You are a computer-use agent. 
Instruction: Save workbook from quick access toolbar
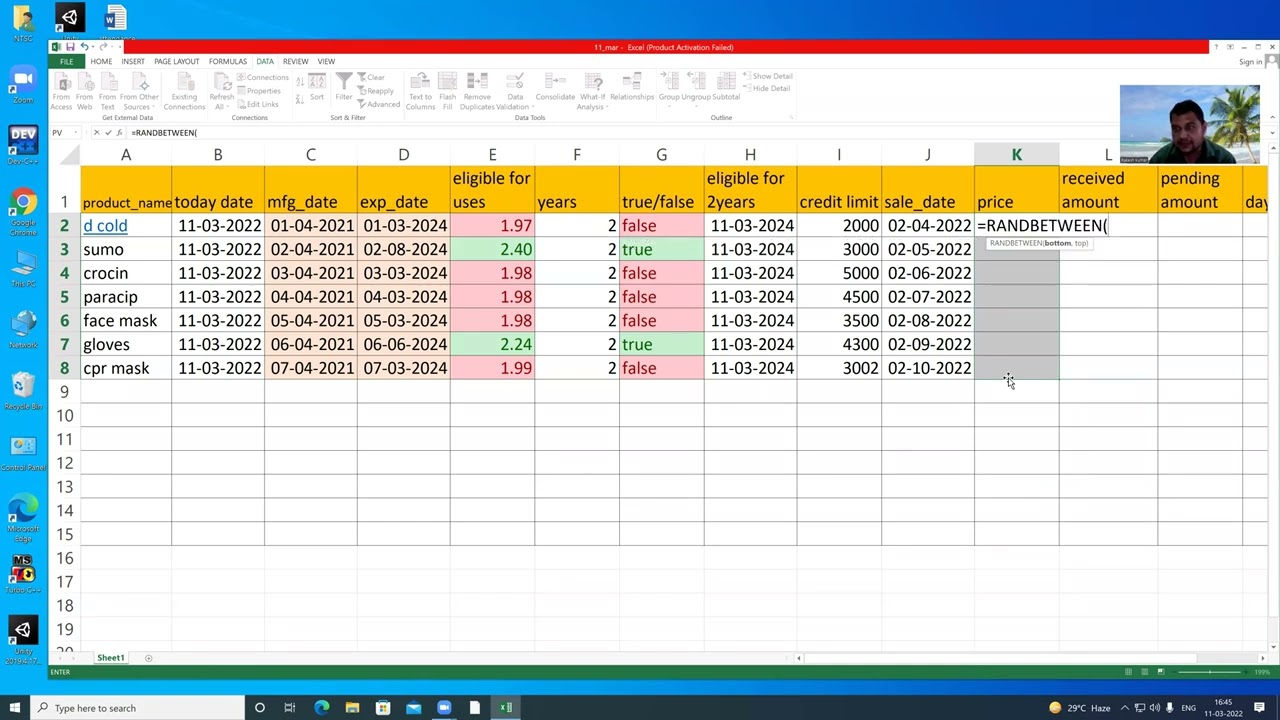click(70, 47)
